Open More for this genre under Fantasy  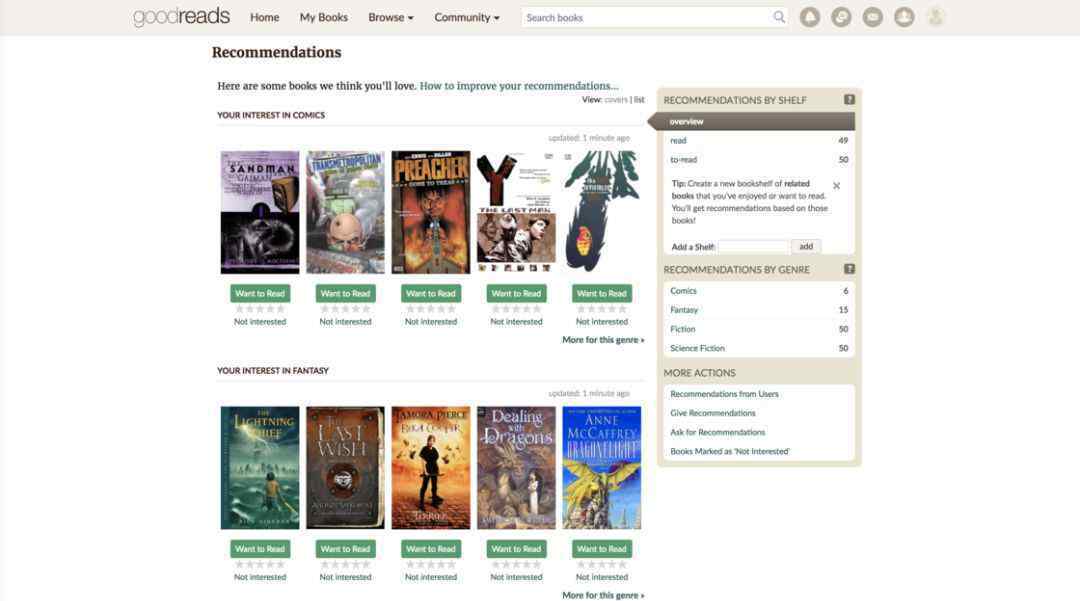pyautogui.click(x=603, y=595)
